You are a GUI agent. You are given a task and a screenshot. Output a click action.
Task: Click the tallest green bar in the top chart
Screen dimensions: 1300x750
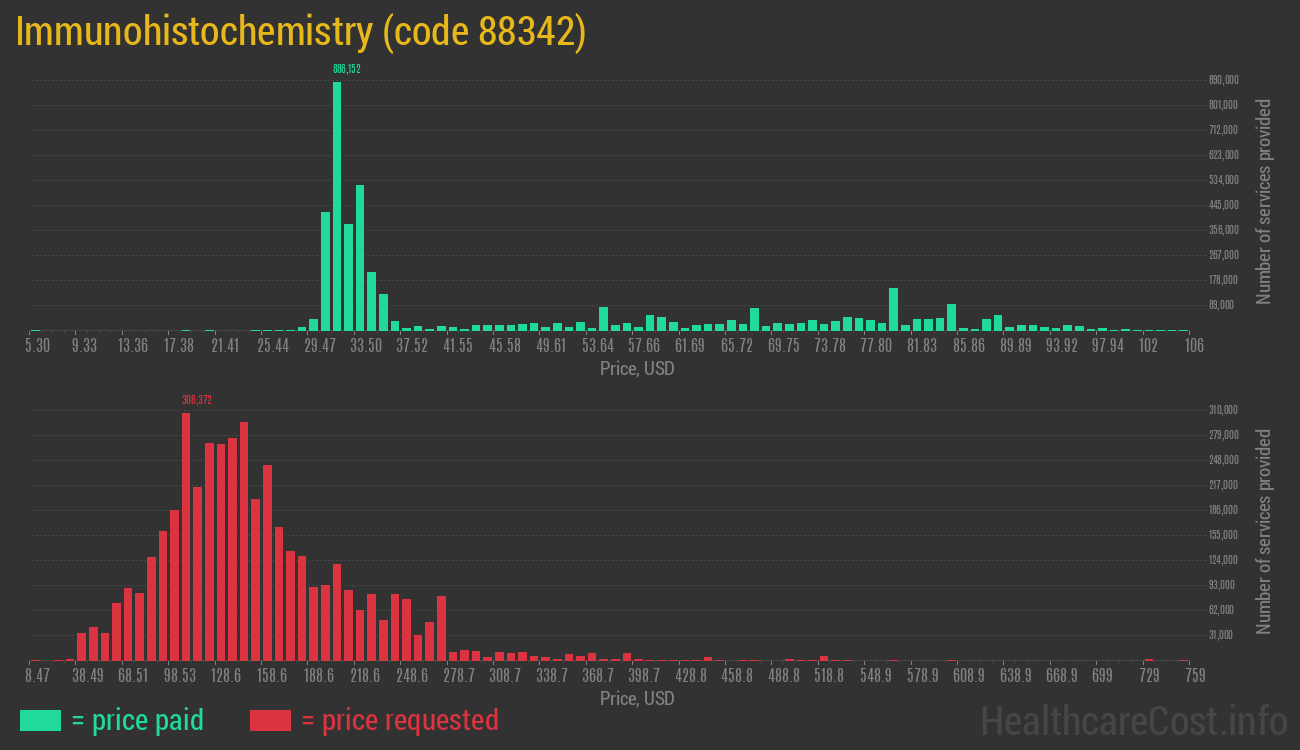[x=337, y=205]
